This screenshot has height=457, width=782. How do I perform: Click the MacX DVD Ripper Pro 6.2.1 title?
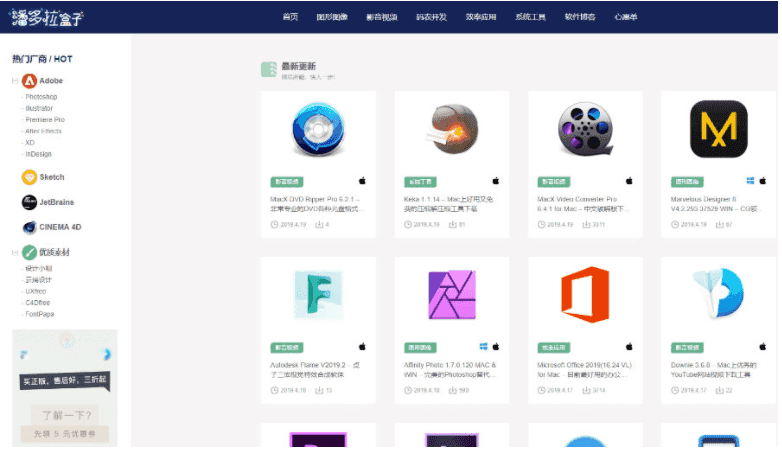[315, 204]
